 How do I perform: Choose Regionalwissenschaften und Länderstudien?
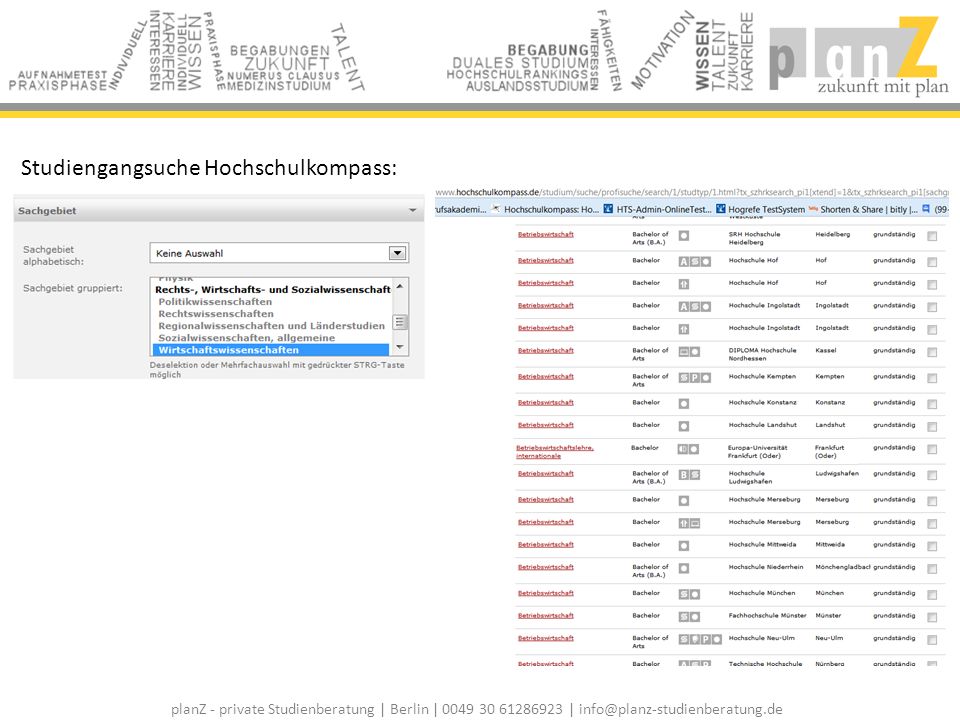pyautogui.click(x=271, y=326)
